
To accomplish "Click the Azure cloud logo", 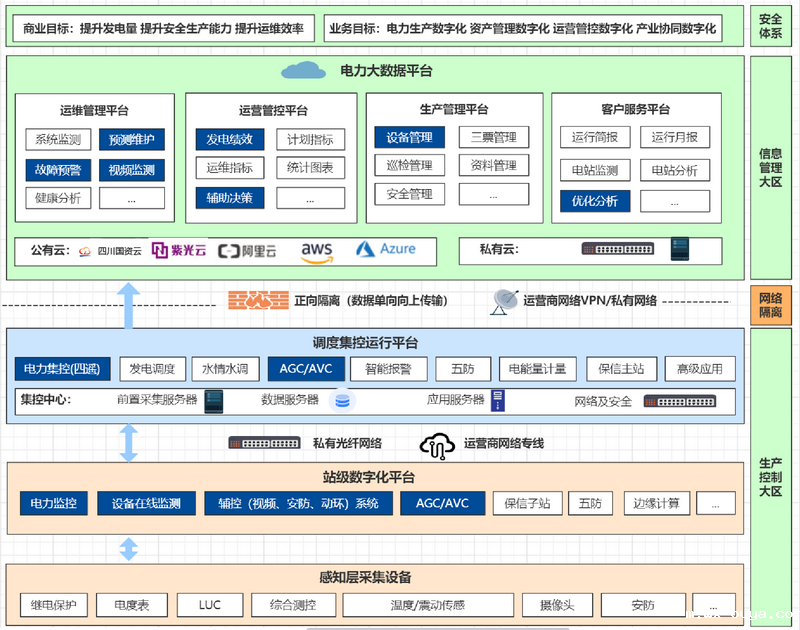I will click(385, 250).
